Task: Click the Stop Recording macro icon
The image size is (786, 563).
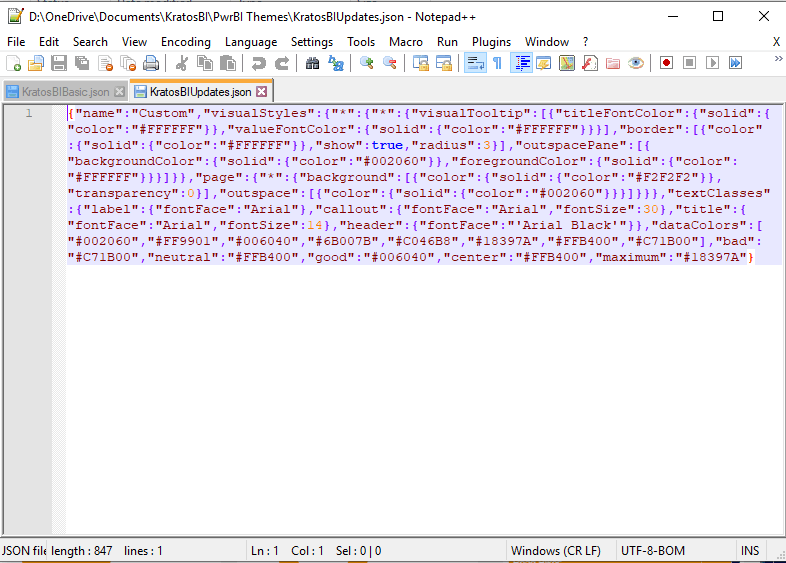Action: 689,63
